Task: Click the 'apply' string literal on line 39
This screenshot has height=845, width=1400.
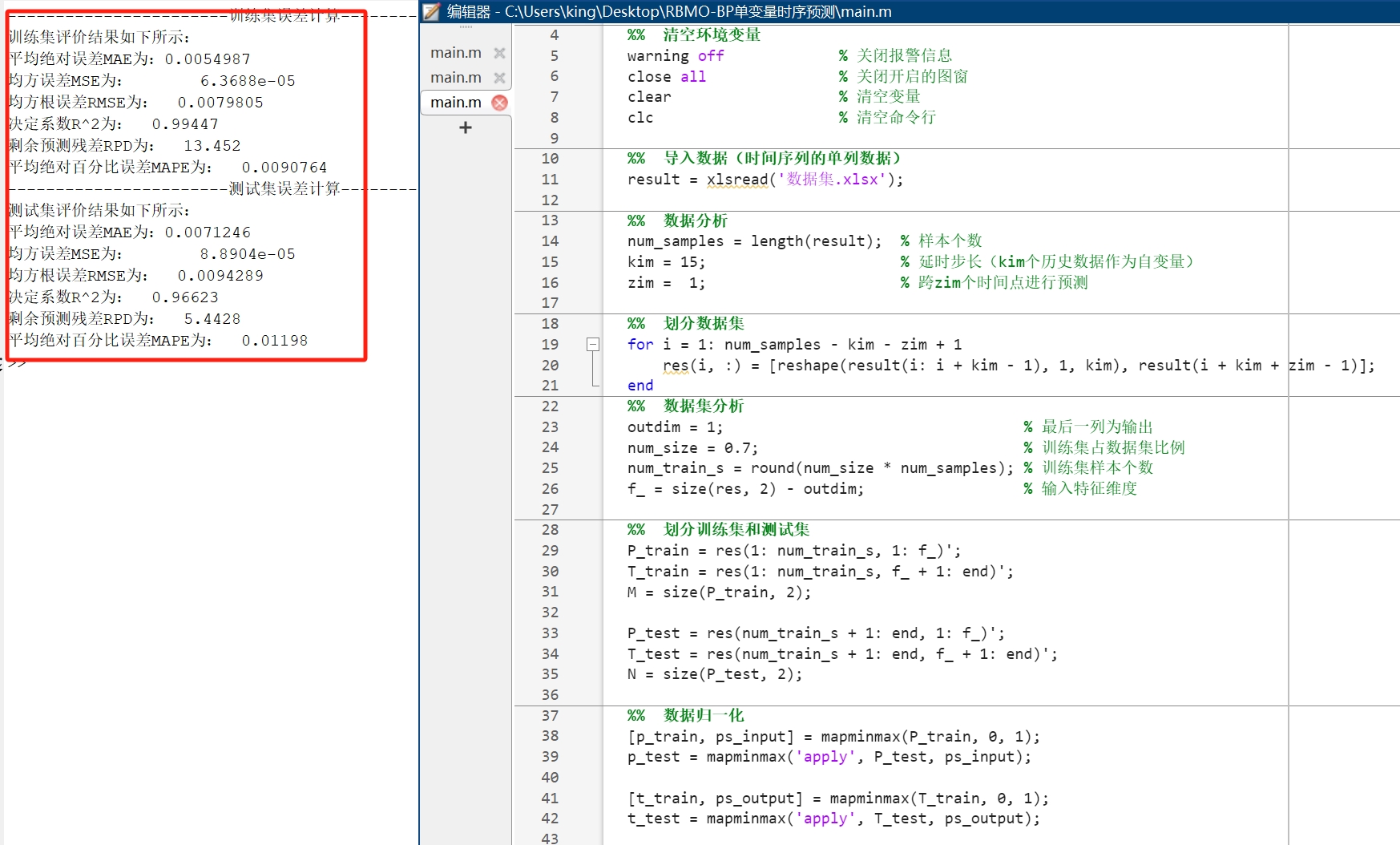Action: [826, 757]
